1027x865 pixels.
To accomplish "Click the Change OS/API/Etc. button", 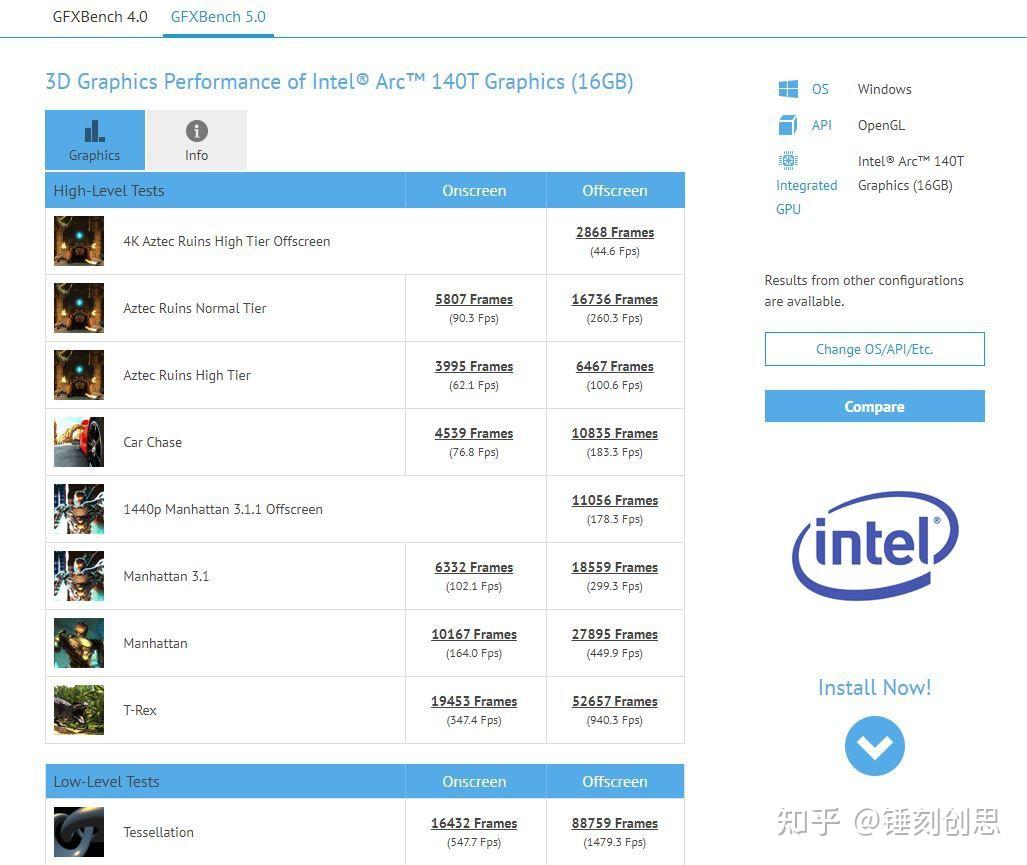I will (874, 349).
